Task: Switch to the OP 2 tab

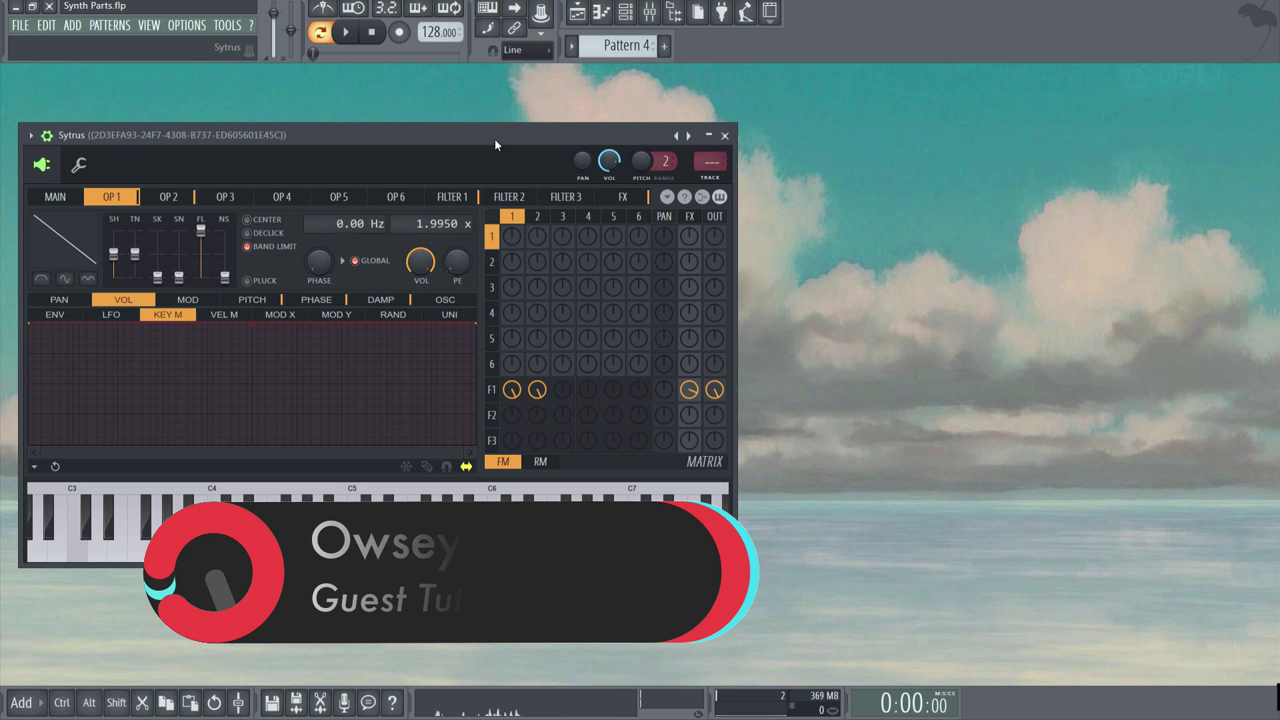Action: (x=168, y=197)
